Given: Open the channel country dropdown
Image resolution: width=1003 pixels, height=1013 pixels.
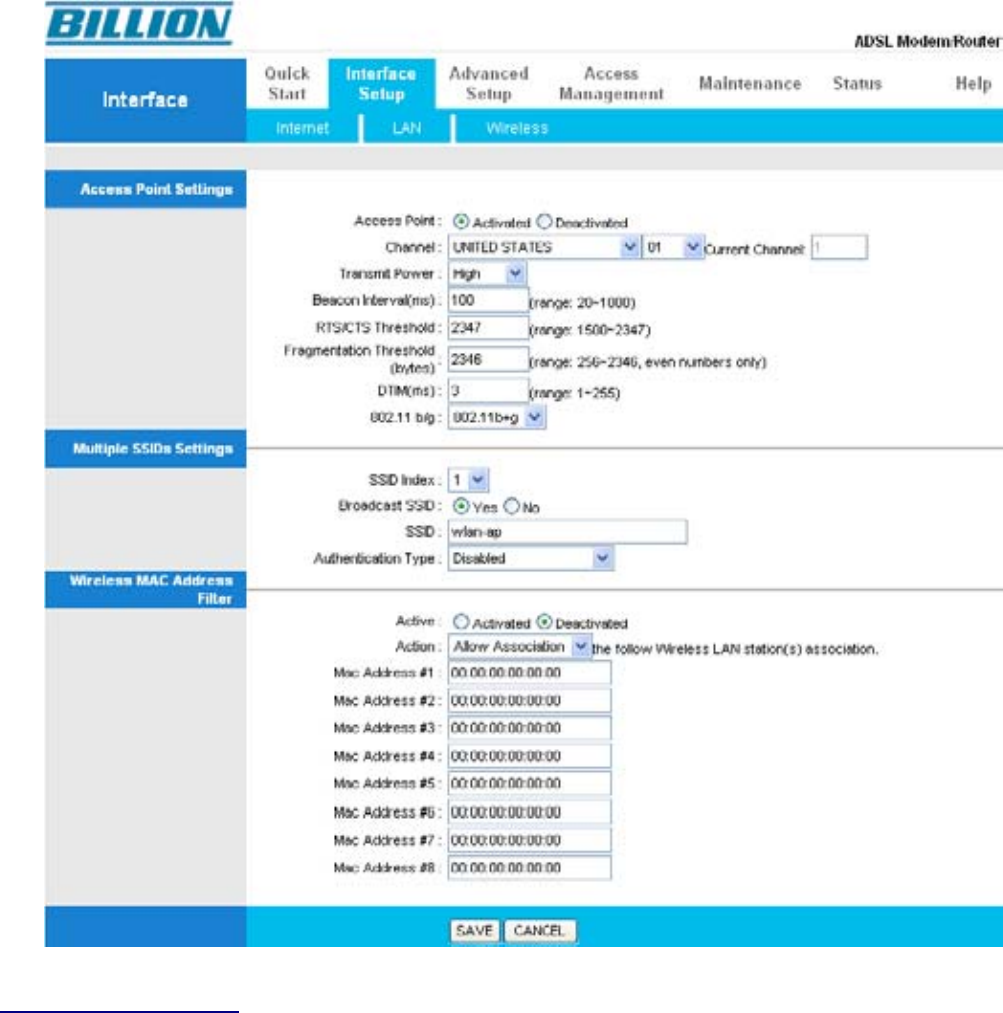Looking at the screenshot, I should click(544, 247).
